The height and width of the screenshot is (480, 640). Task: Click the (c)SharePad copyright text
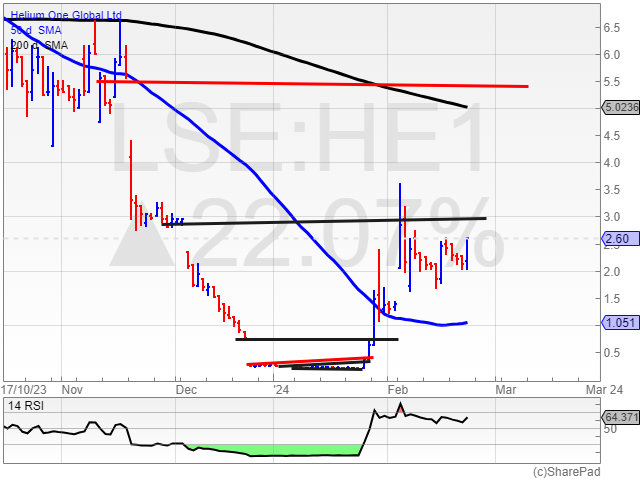point(567,472)
